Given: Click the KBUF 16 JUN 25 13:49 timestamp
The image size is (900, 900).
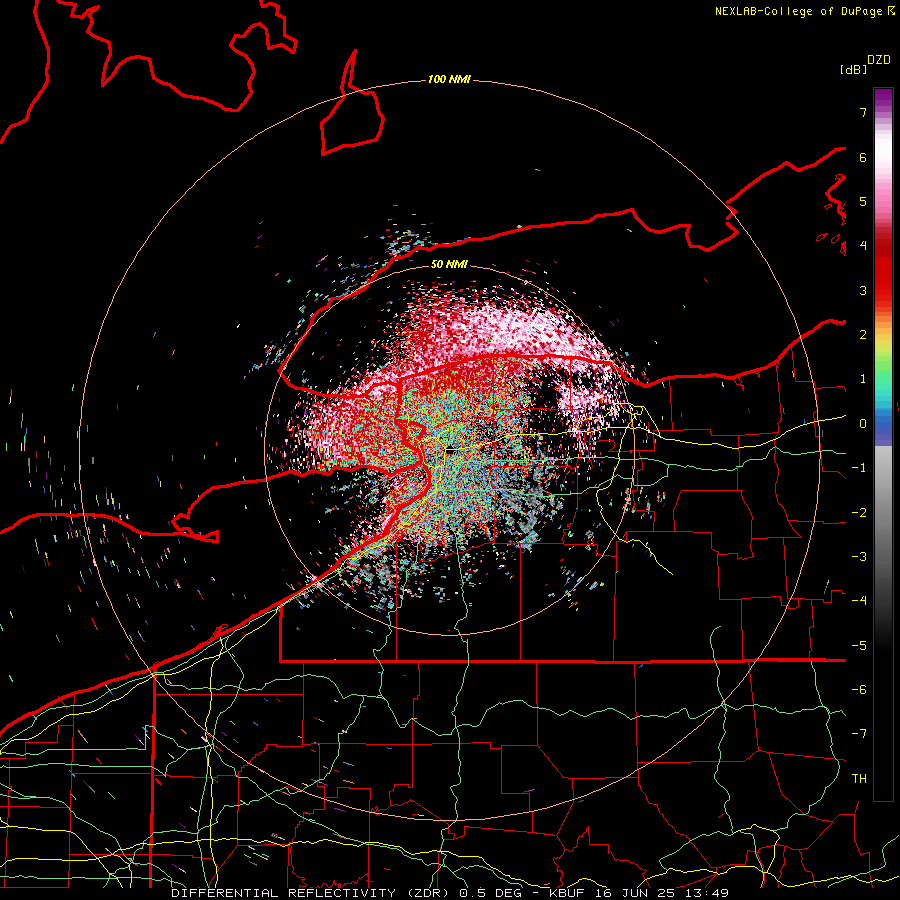Looking at the screenshot, I should [639, 893].
